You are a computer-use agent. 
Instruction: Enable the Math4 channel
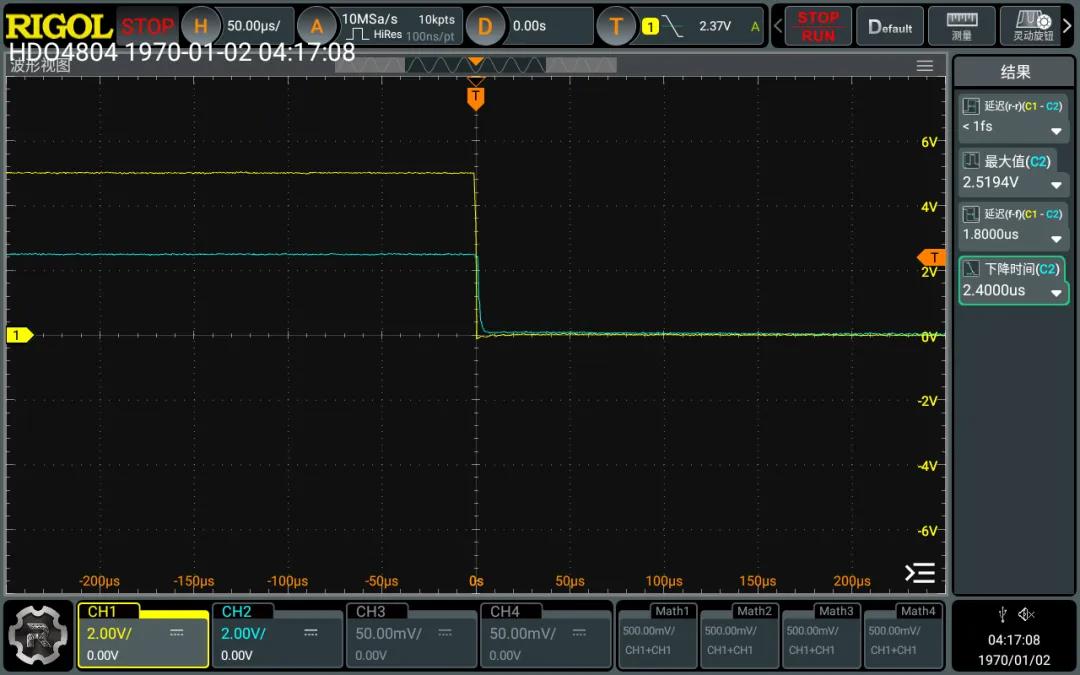point(903,635)
